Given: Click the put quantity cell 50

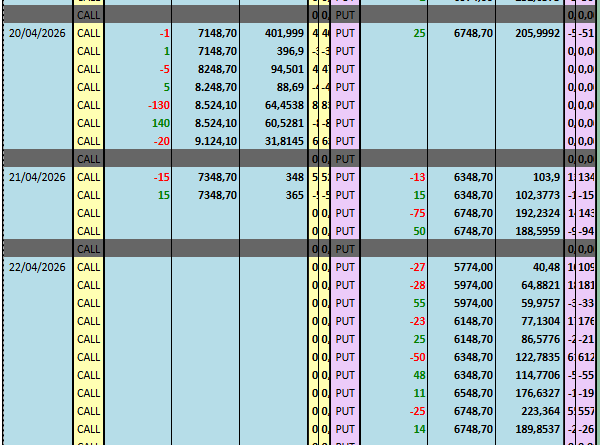Looking at the screenshot, I should click(x=394, y=231).
